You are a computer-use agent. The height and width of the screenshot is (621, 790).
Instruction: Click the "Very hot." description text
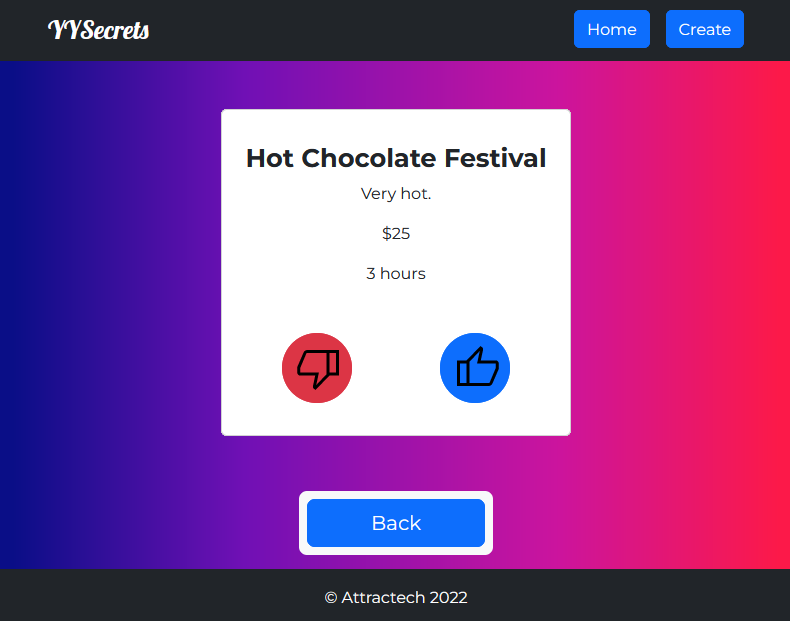coord(396,194)
